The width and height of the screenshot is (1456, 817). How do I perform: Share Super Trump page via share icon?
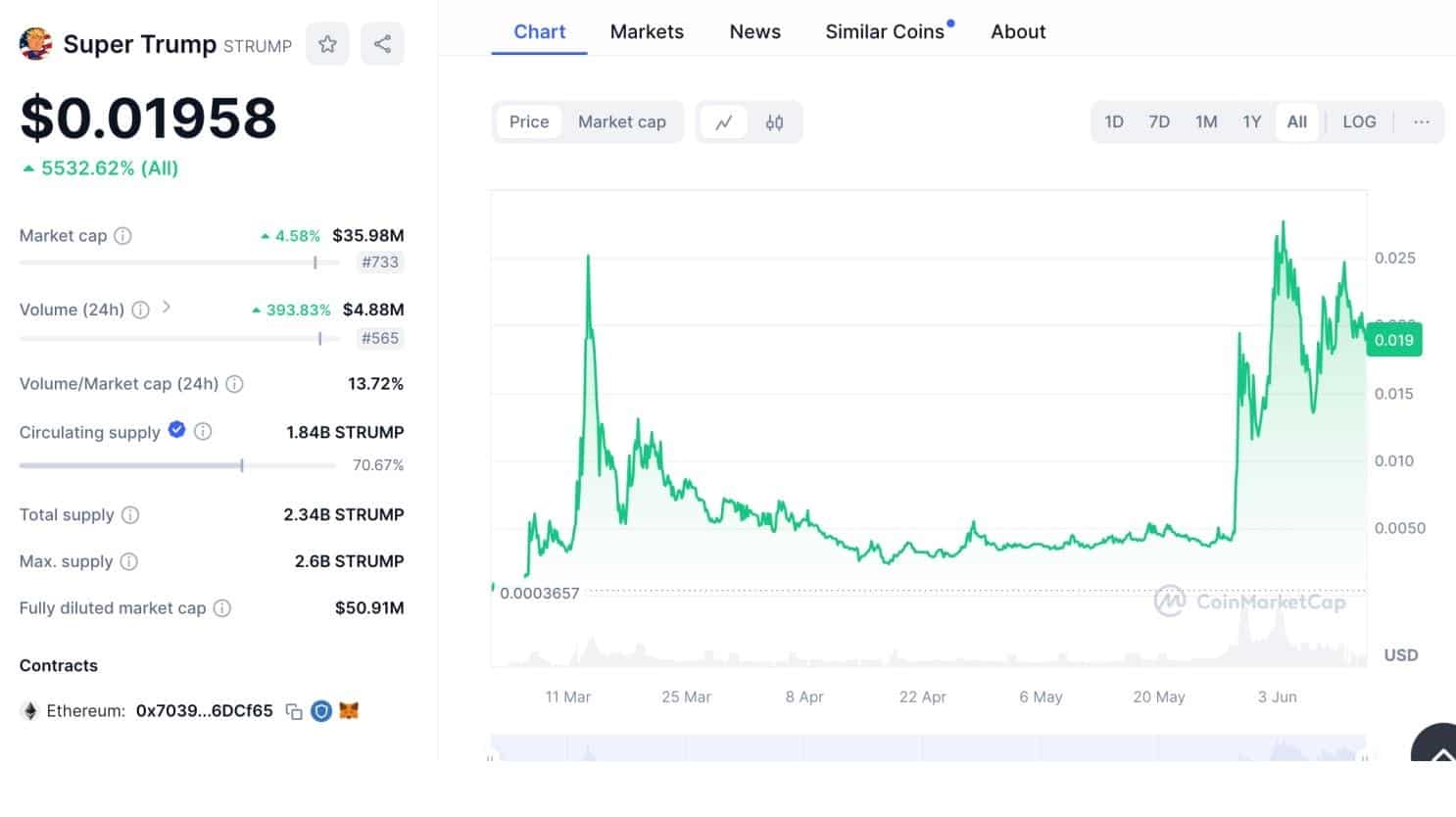click(x=382, y=44)
